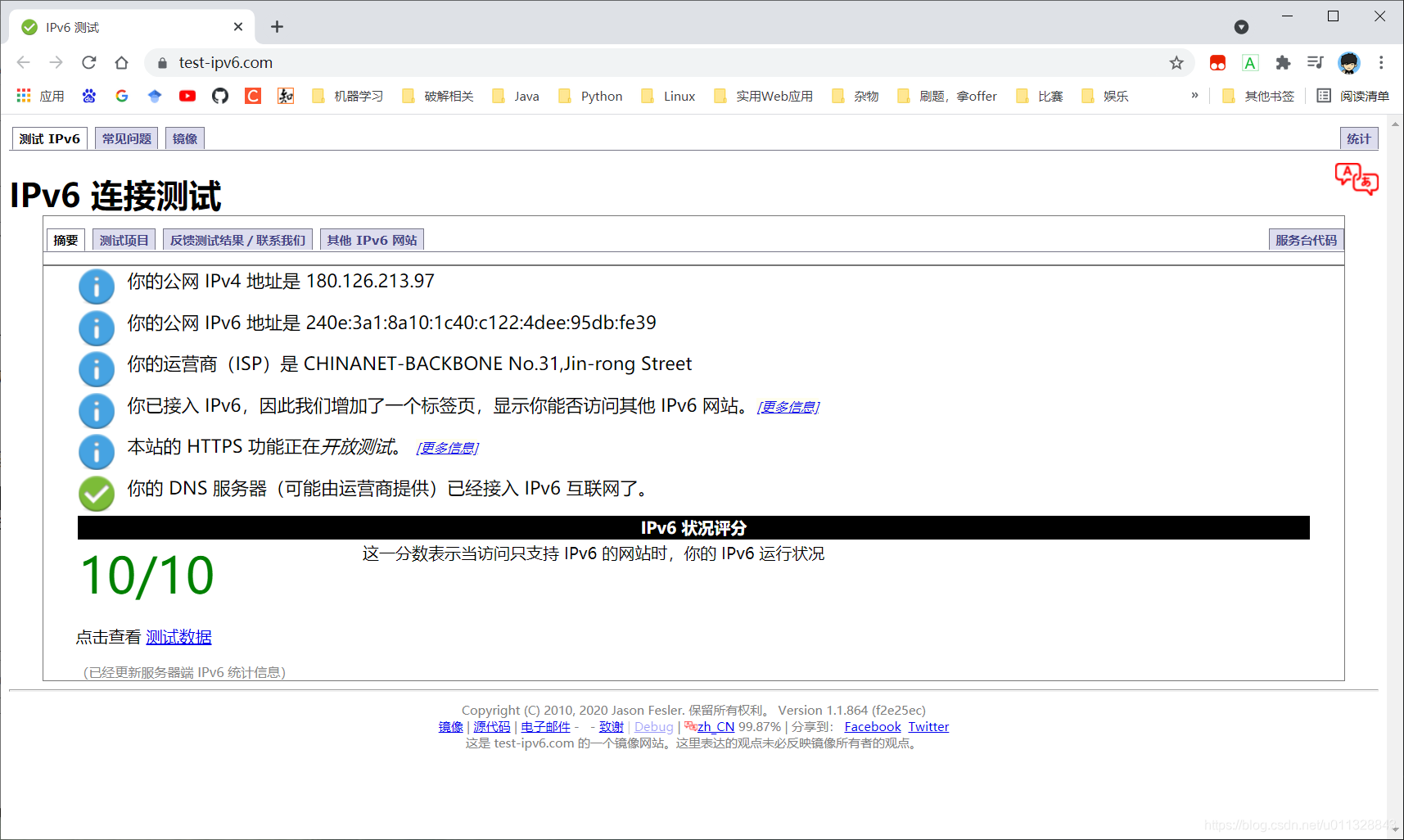The width and height of the screenshot is (1404, 840).
Task: Open the Google bookmark shortcut
Action: click(x=121, y=96)
